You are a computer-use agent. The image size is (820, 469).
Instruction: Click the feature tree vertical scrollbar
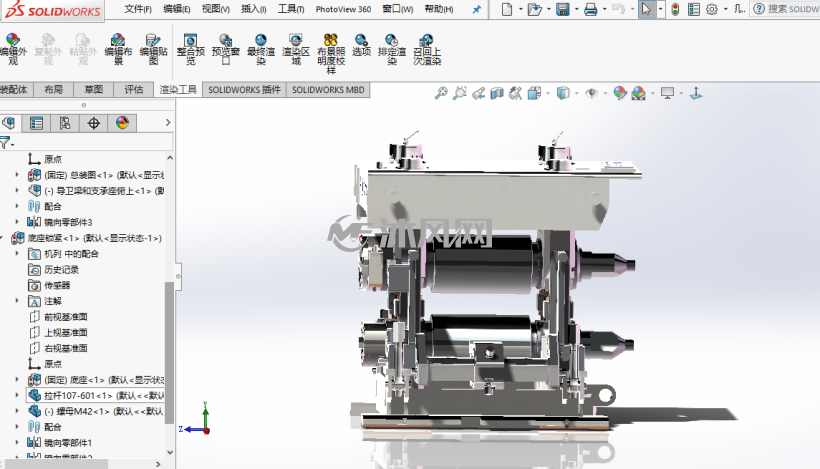tap(169, 352)
